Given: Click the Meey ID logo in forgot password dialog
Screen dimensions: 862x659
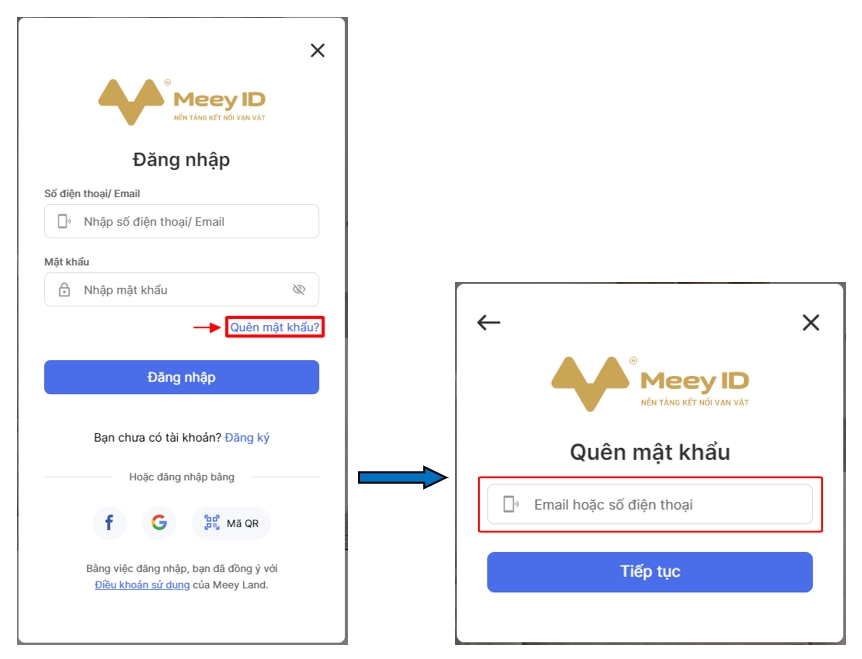Looking at the screenshot, I should click(x=650, y=384).
